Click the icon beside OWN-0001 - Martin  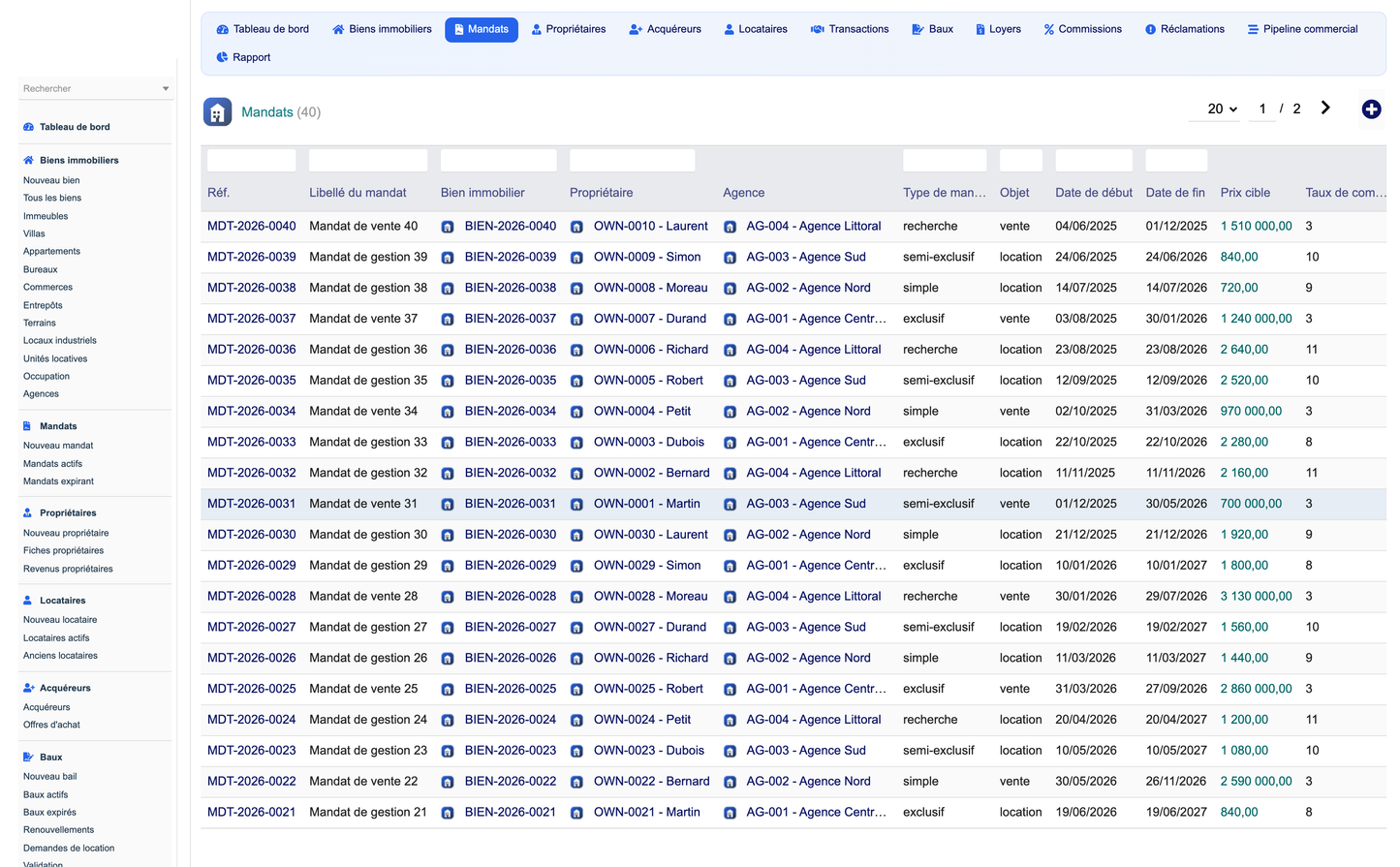(x=576, y=505)
